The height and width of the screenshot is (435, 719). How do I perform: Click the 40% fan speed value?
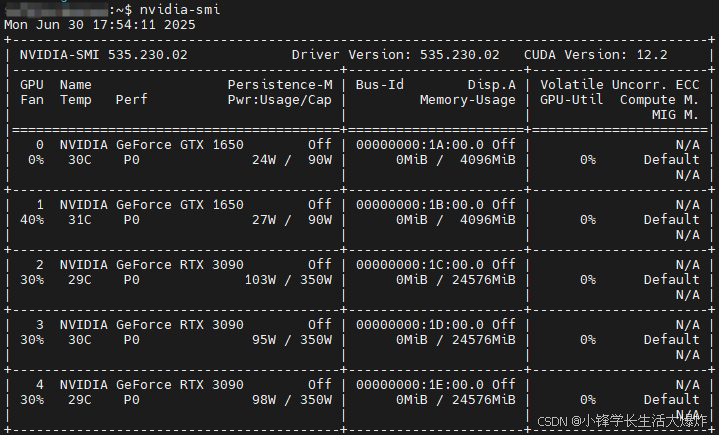tap(32, 220)
